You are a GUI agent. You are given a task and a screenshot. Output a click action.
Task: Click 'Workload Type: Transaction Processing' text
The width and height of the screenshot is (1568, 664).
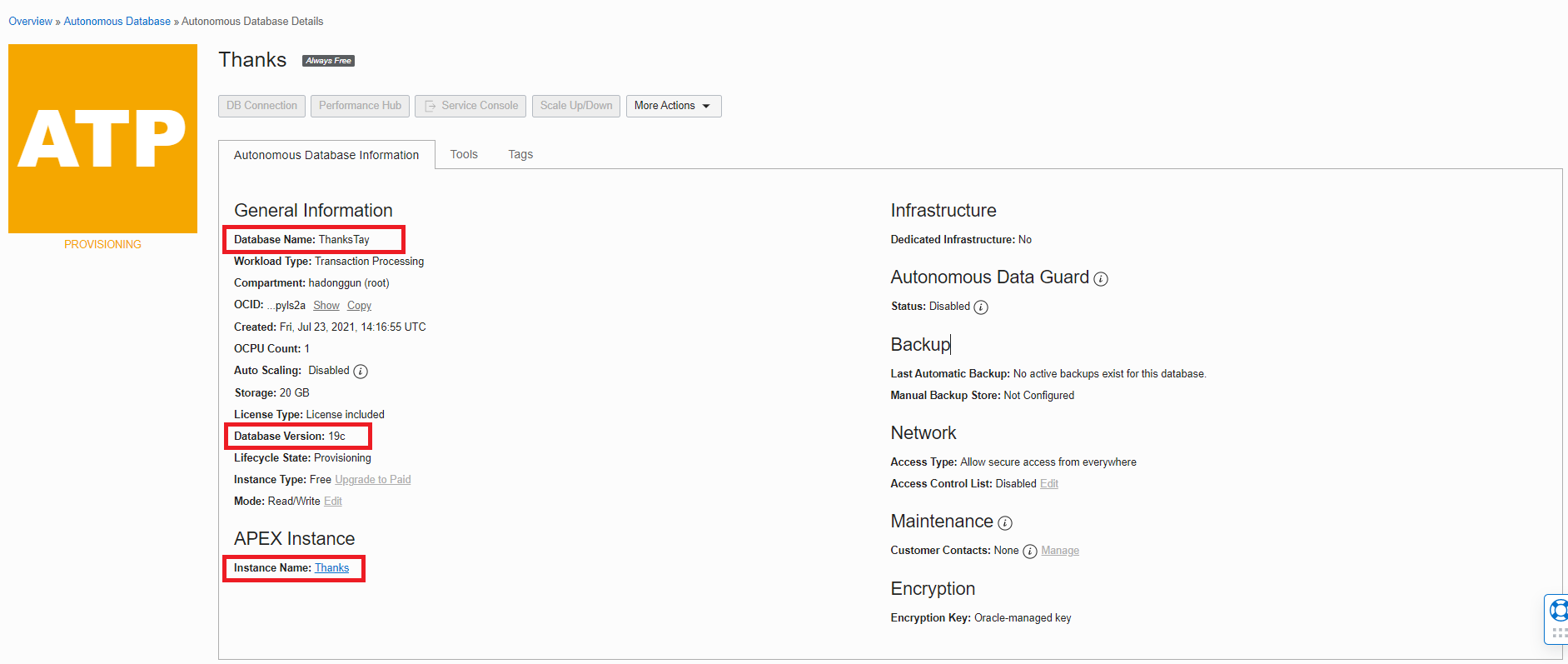(x=329, y=262)
